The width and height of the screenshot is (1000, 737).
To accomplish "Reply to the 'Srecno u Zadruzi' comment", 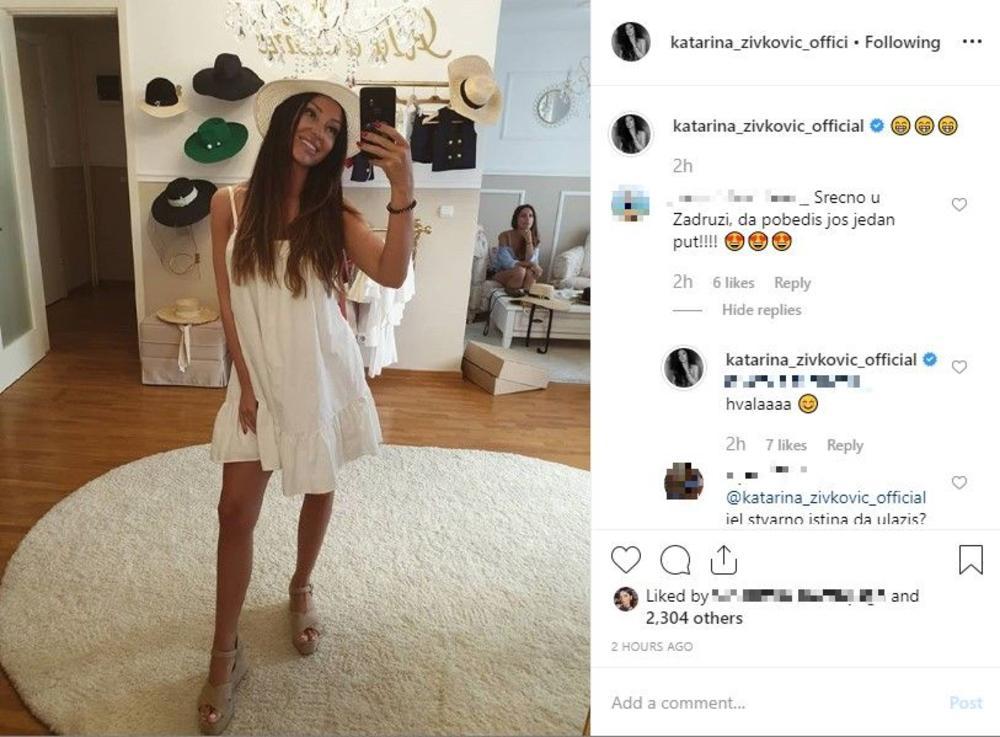I will point(792,282).
